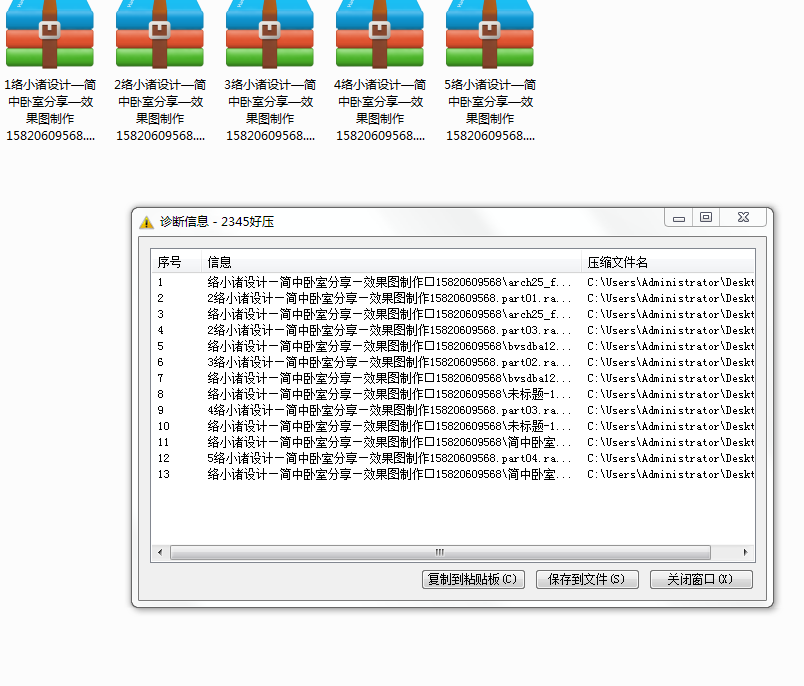Screen dimensions: 804x686
Task: Select row 10 in diagnostic list
Action: pos(453,426)
